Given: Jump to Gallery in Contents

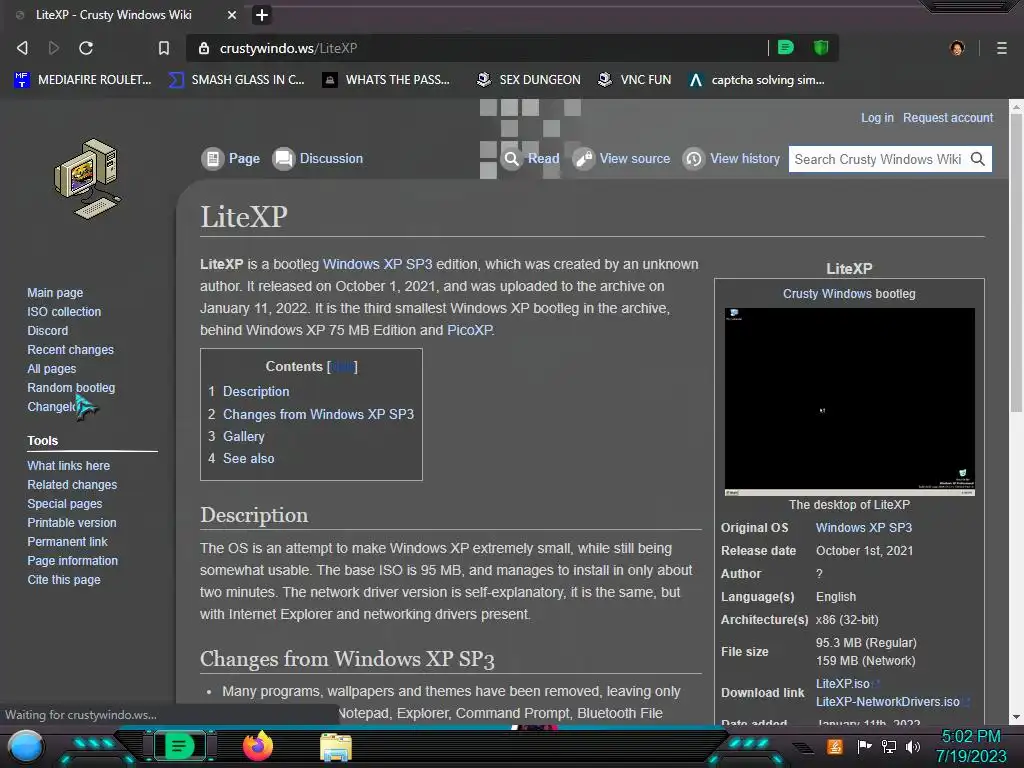Looking at the screenshot, I should pyautogui.click(x=244, y=436).
